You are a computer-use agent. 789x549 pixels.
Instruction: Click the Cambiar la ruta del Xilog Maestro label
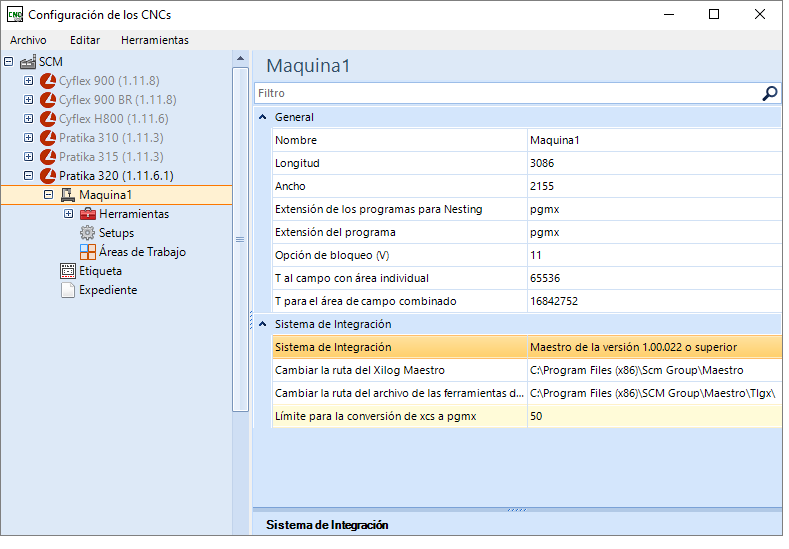360,371
